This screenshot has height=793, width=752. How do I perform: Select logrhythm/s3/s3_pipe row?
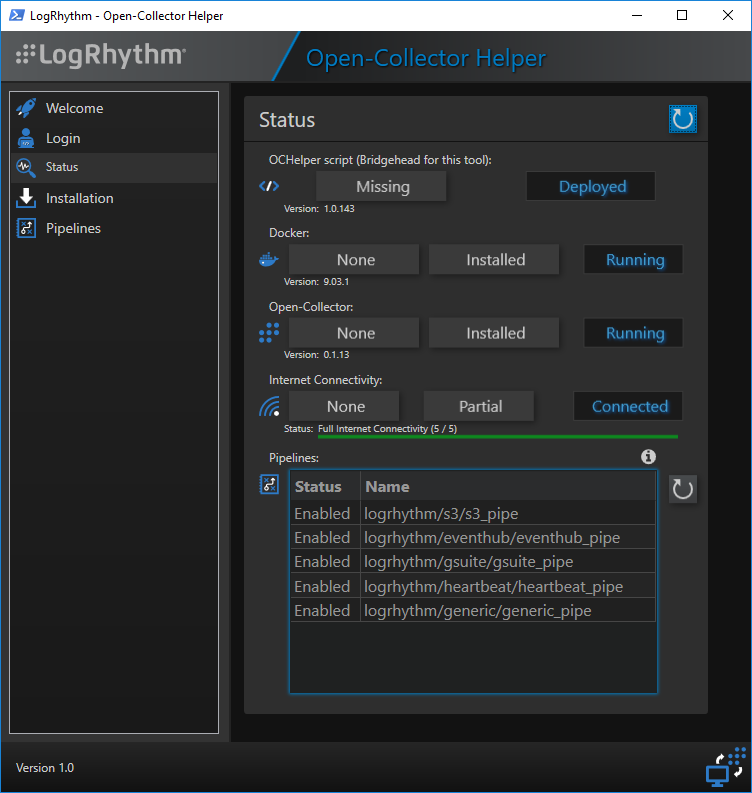(473, 513)
